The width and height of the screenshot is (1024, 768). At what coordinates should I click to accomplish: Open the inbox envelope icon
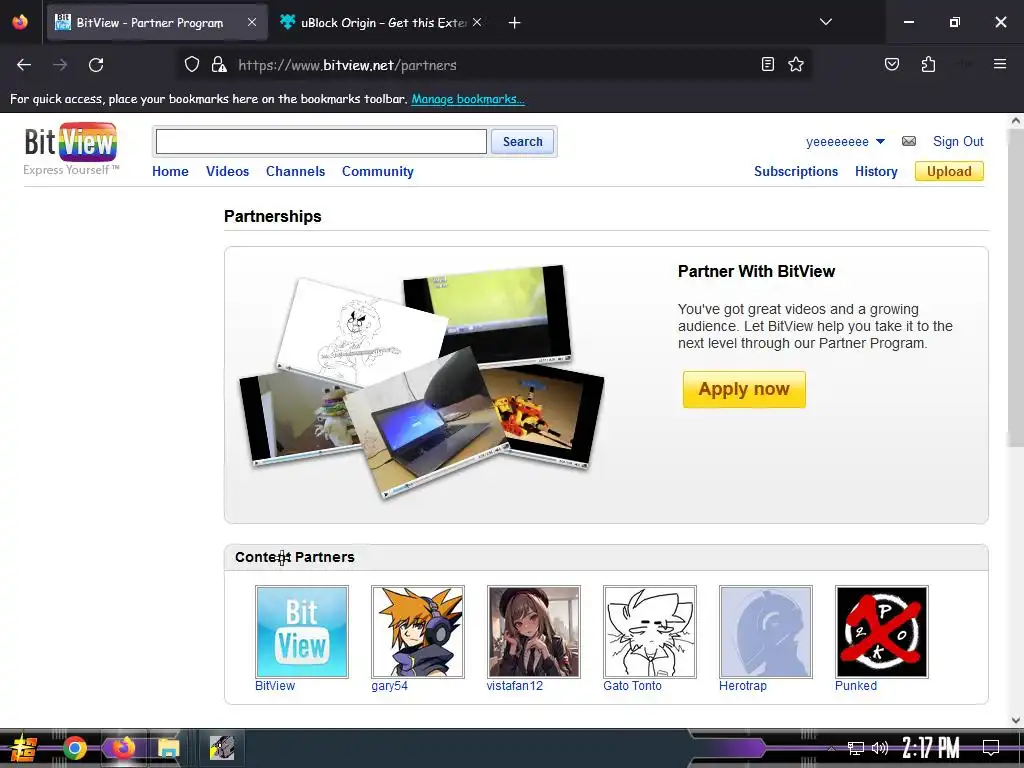point(908,141)
